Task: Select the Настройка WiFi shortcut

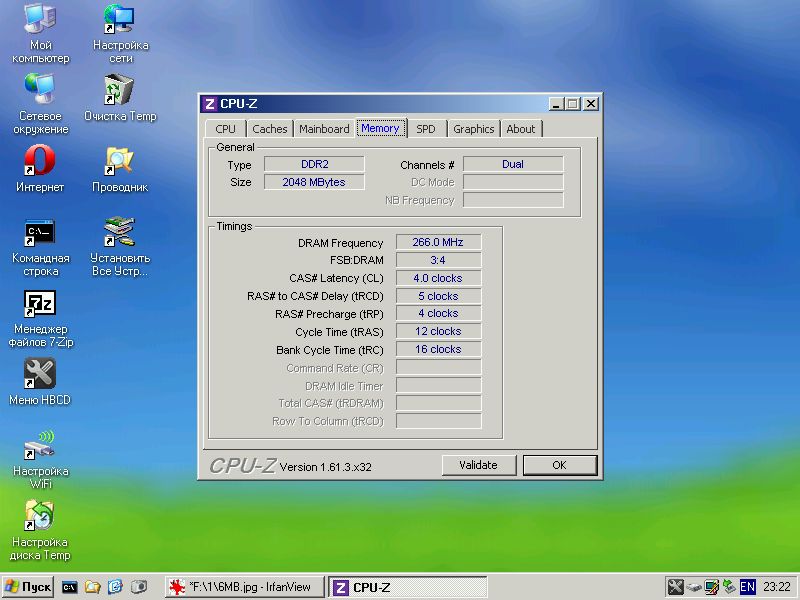Action: click(40, 460)
